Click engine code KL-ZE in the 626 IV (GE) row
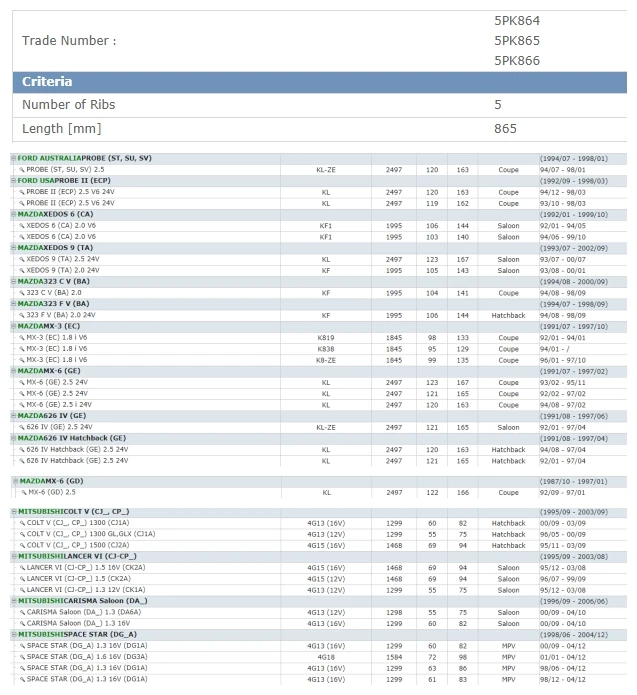Image resolution: width=637 pixels, height=695 pixels. click(x=326, y=428)
